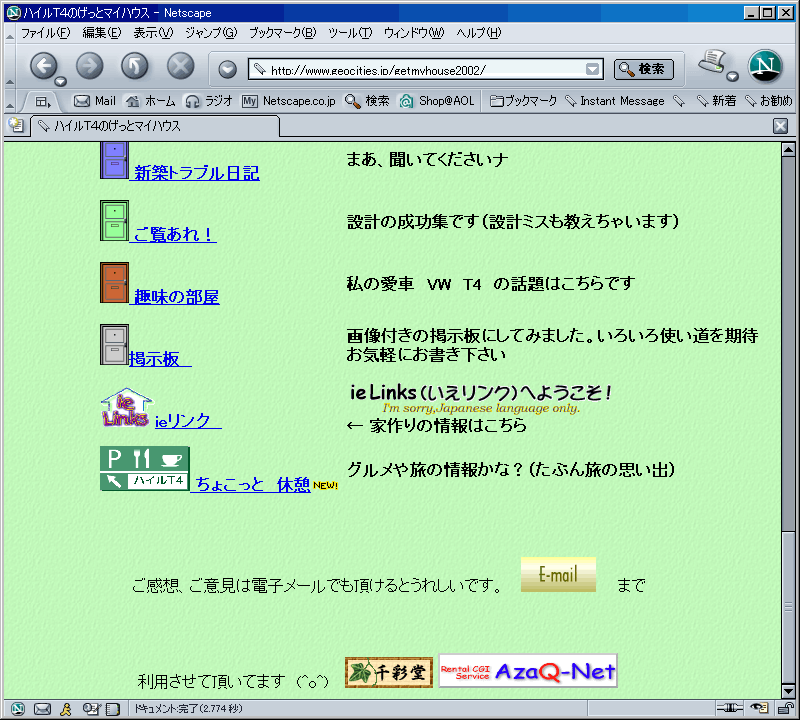Open the round dropdown button left of URL bar

228,69
